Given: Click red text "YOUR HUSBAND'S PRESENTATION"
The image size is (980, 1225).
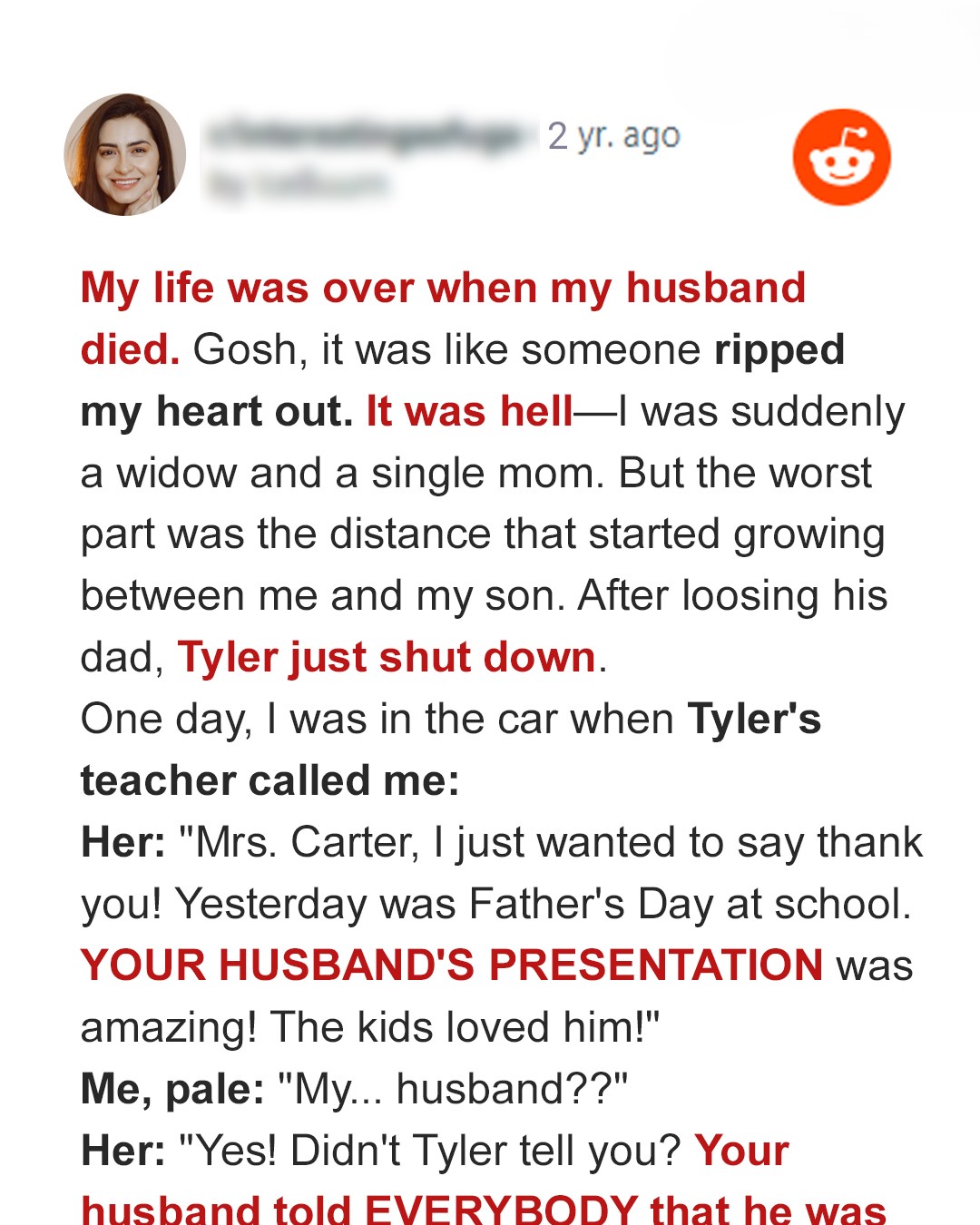Looking at the screenshot, I should (452, 965).
